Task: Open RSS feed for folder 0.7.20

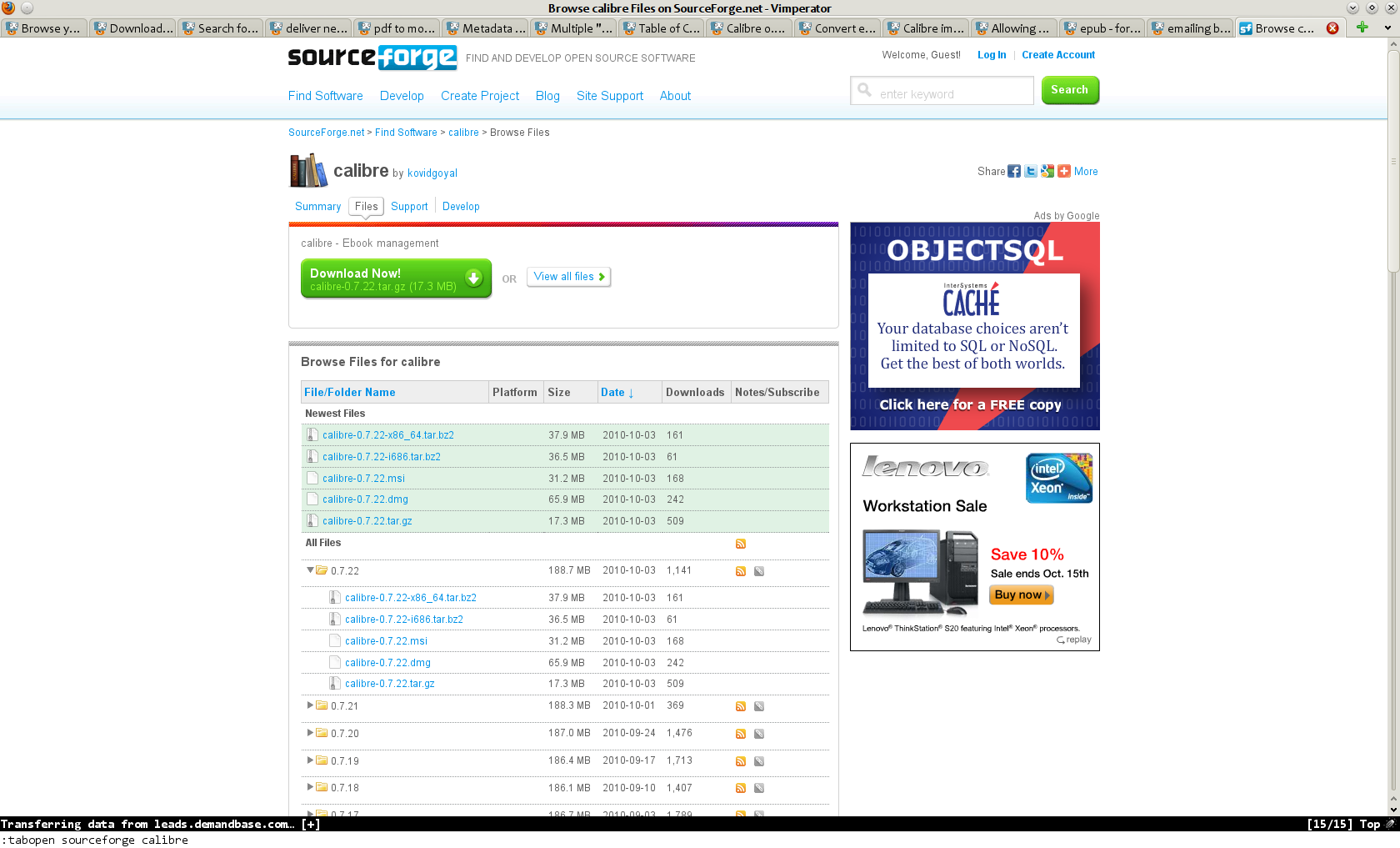Action: click(x=741, y=734)
